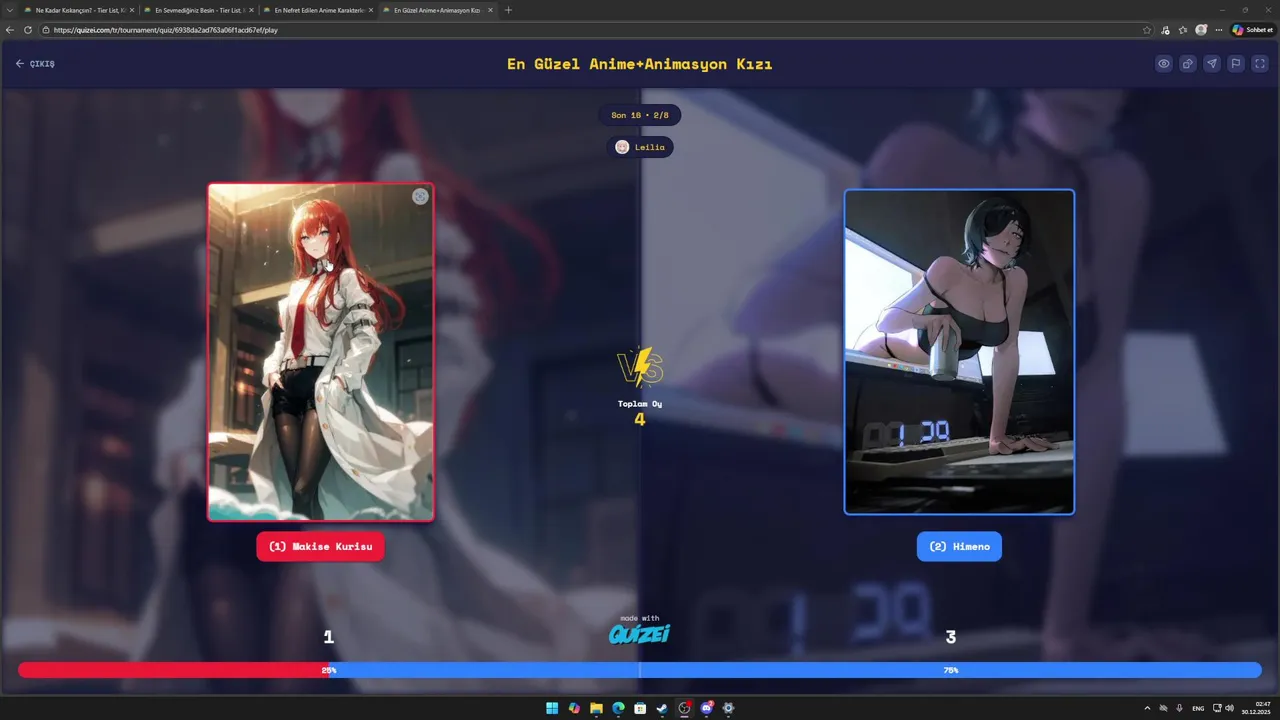Open Discord from the taskbar
Image resolution: width=1280 pixels, height=720 pixels.
point(707,708)
